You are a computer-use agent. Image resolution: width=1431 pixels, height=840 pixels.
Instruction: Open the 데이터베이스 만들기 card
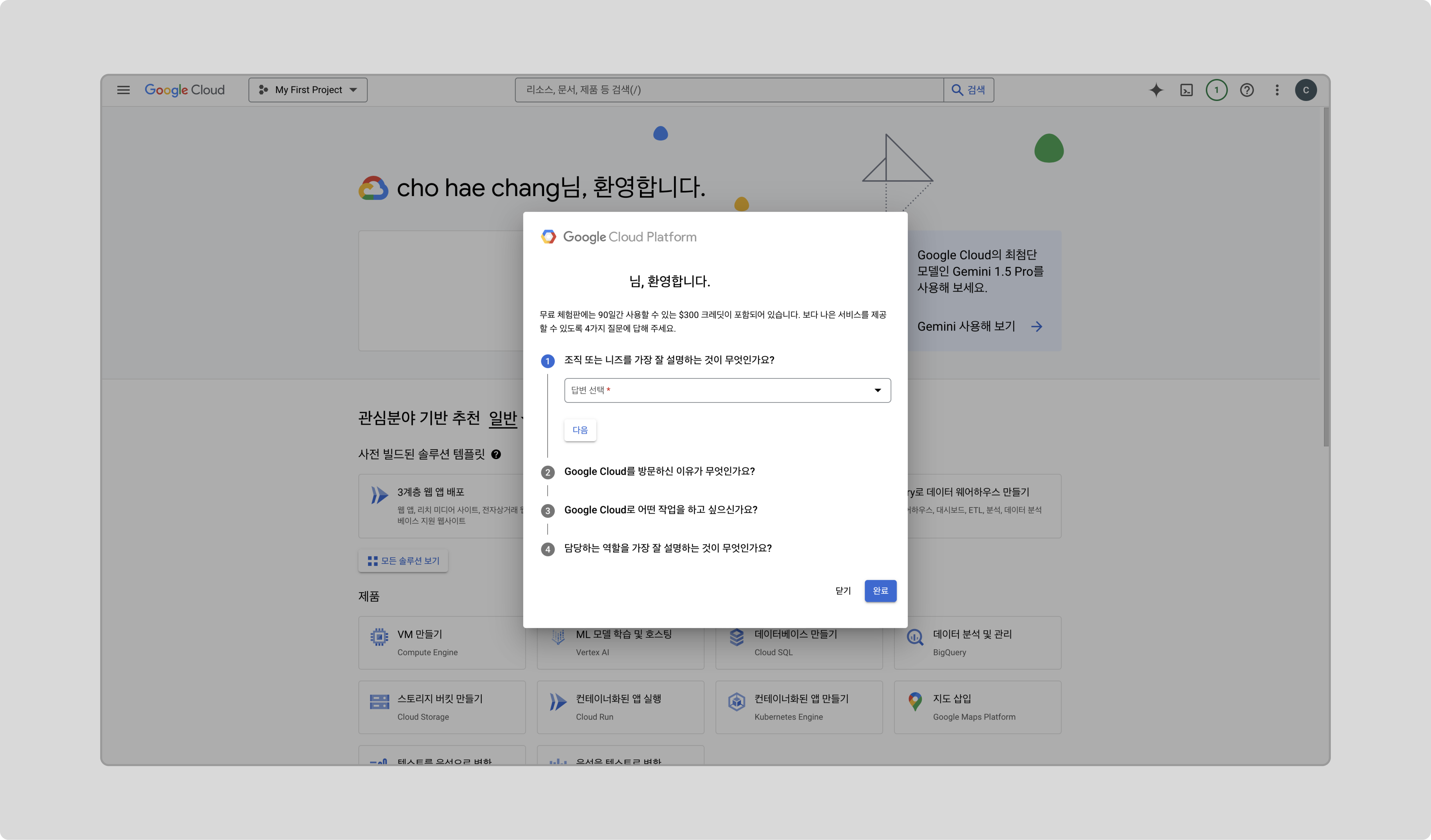(x=799, y=649)
